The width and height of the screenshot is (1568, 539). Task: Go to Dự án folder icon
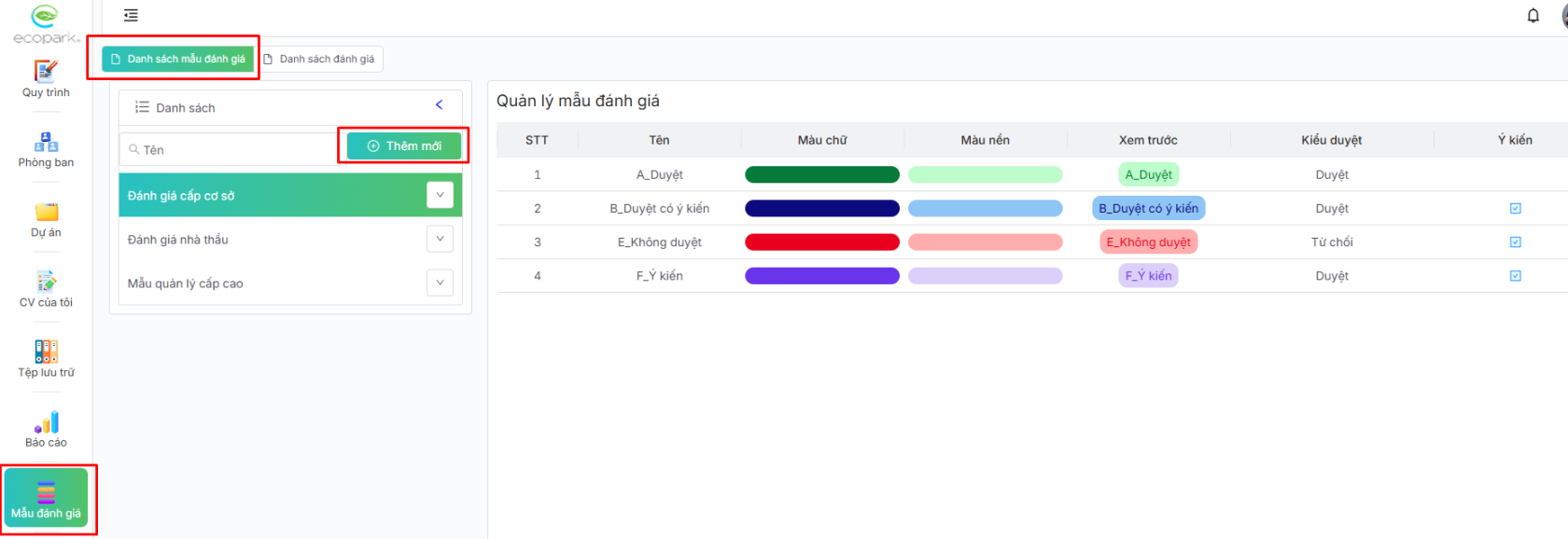[46, 213]
